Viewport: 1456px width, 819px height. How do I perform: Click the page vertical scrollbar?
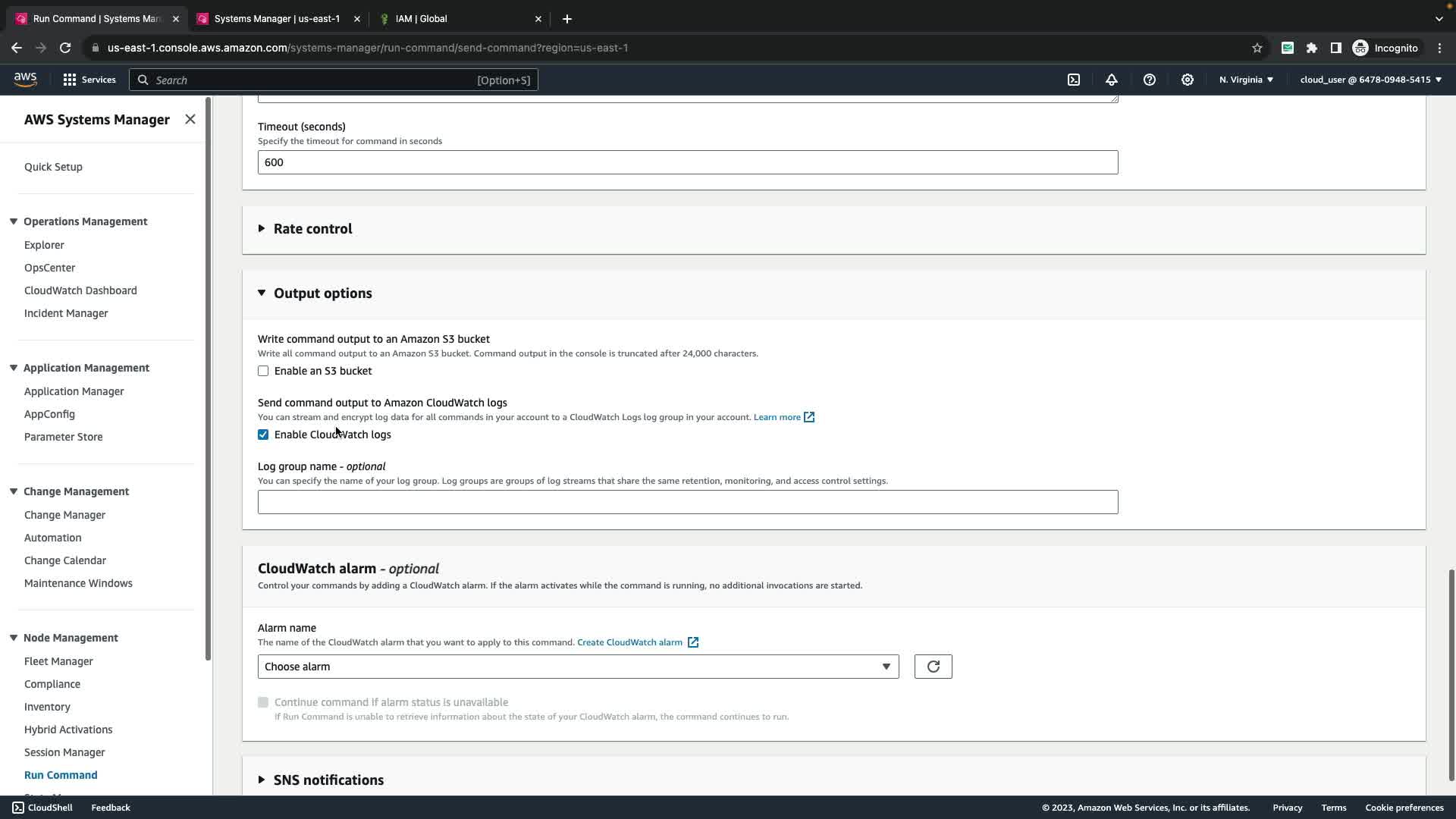(1451, 673)
